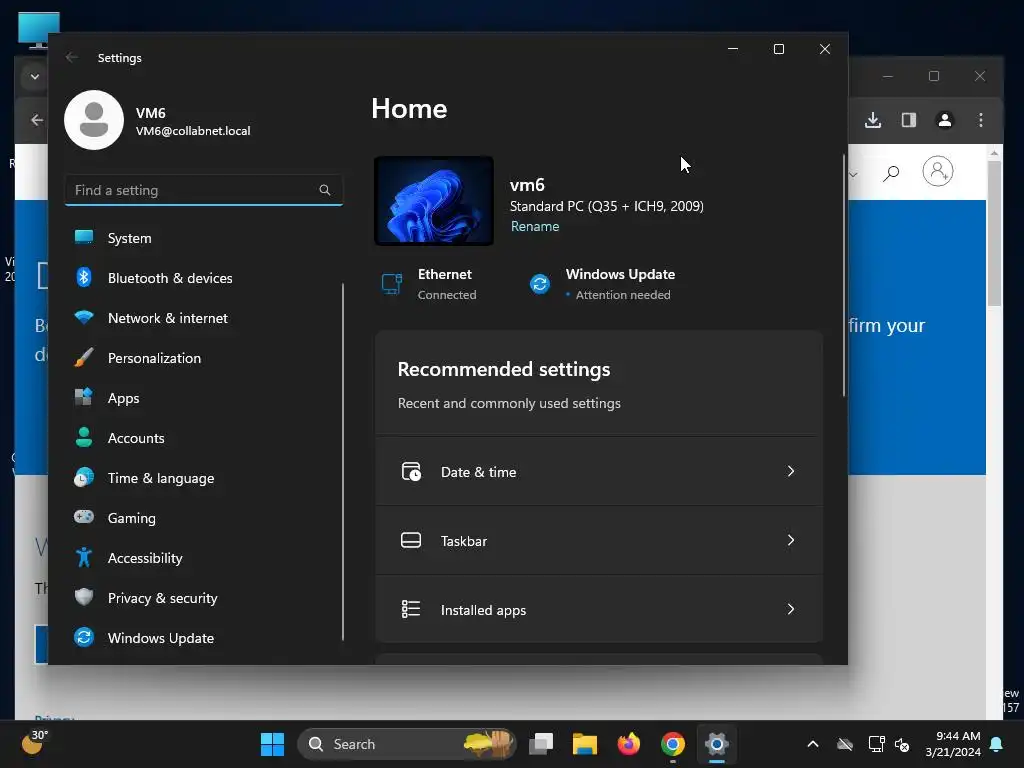
Task: Navigate to Accounts
Action: pyautogui.click(x=204, y=438)
